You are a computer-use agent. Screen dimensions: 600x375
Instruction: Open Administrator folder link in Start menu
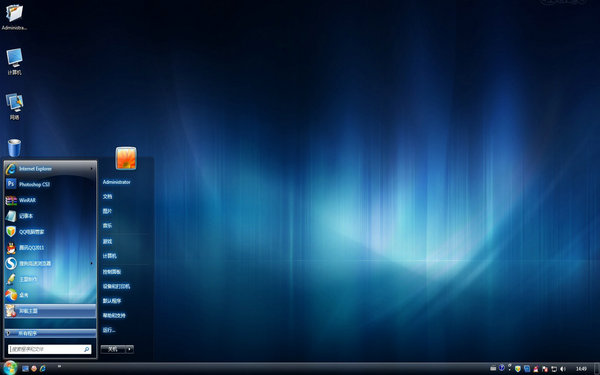[116, 182]
